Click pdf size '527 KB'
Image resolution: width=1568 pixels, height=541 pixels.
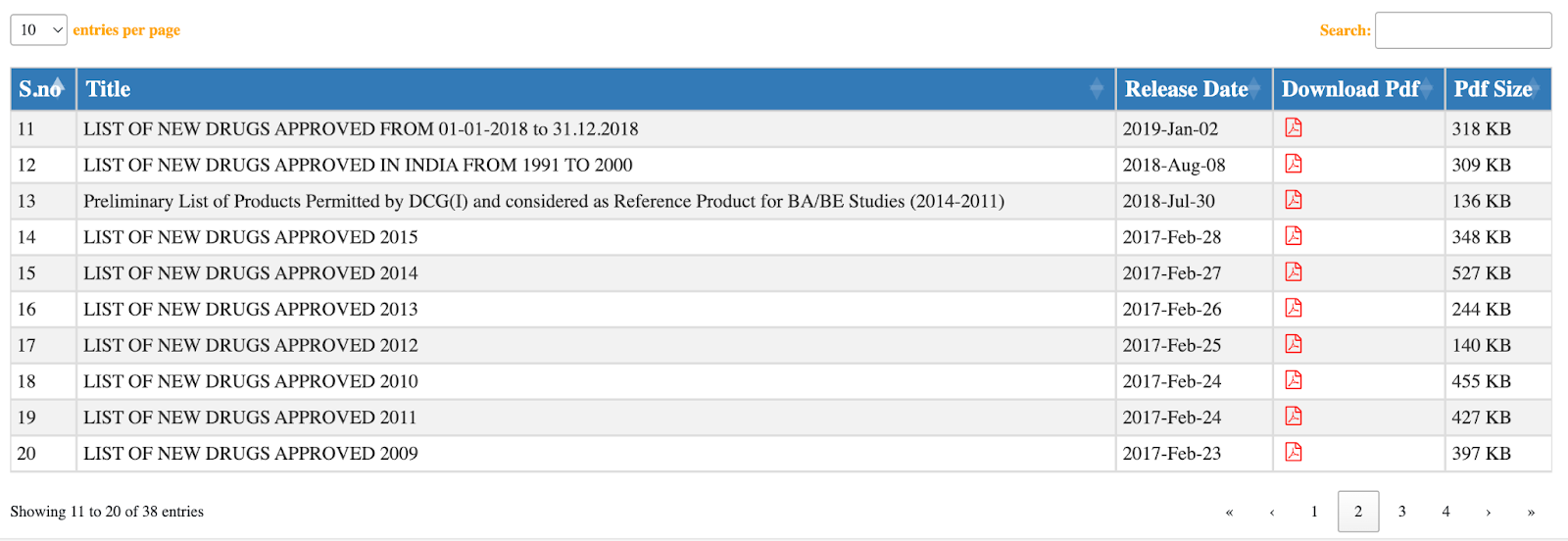(x=1482, y=273)
